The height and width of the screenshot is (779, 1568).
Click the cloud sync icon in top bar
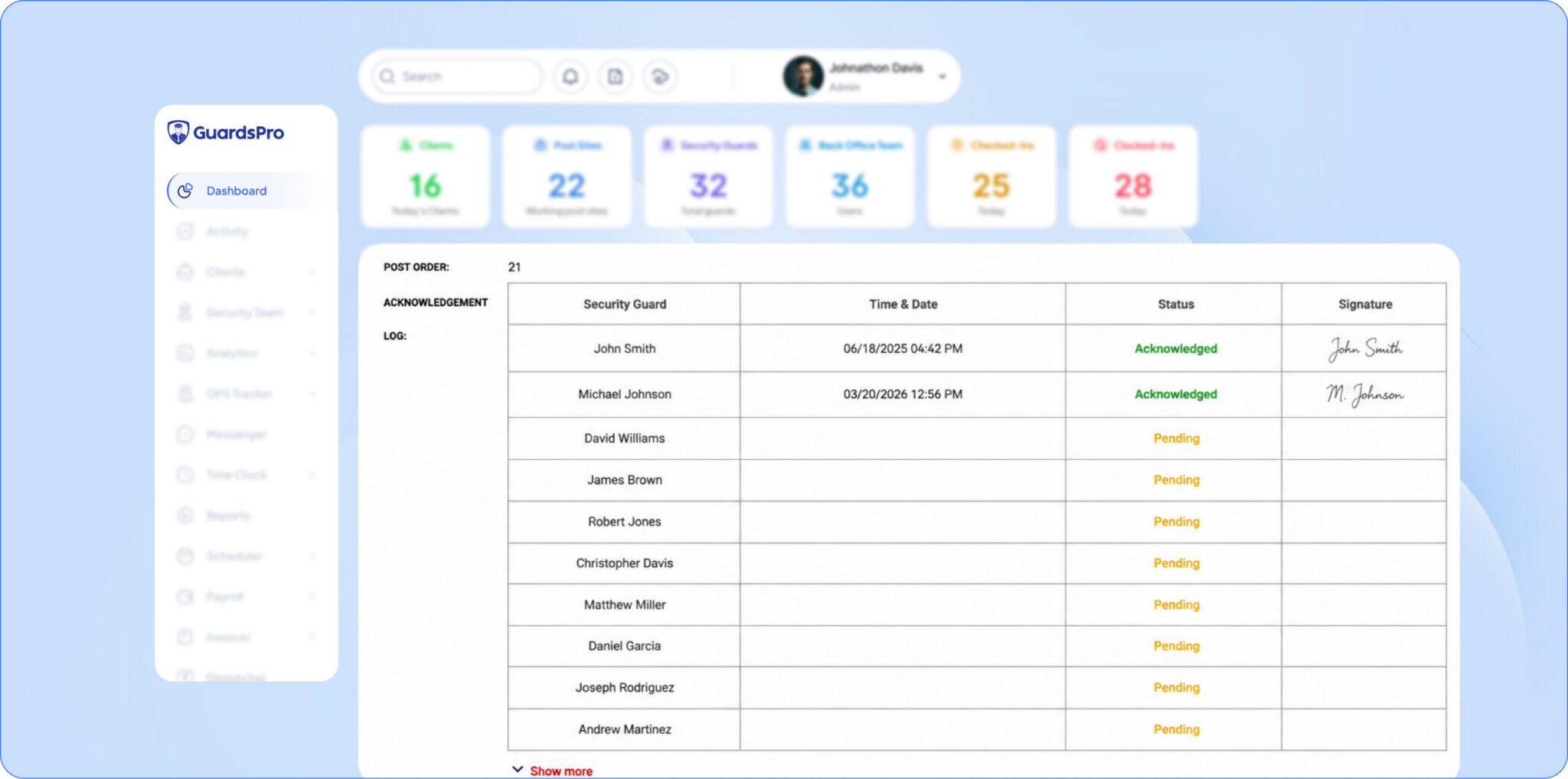(x=660, y=77)
